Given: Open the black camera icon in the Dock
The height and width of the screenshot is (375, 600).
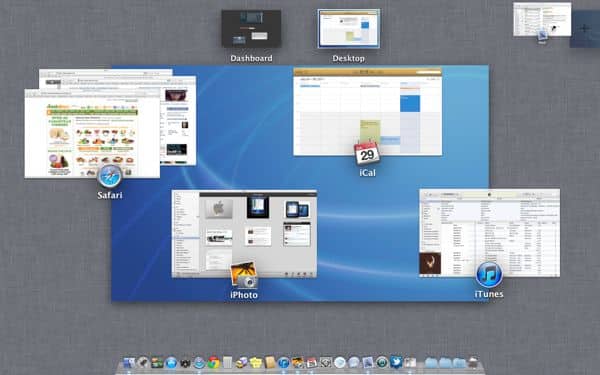Looking at the screenshot, I should click(185, 363).
